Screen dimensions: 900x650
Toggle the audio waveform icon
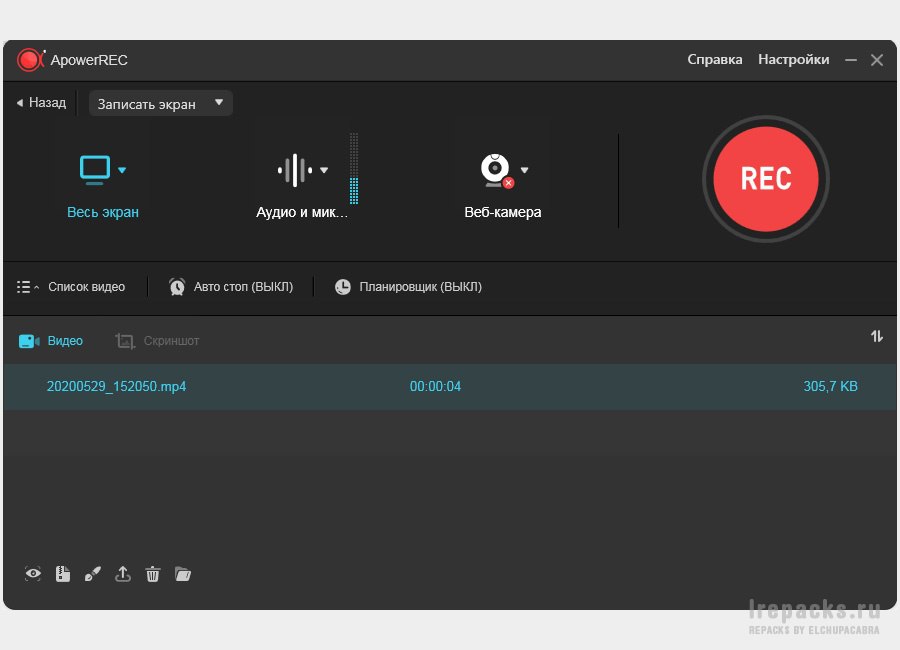click(x=294, y=170)
